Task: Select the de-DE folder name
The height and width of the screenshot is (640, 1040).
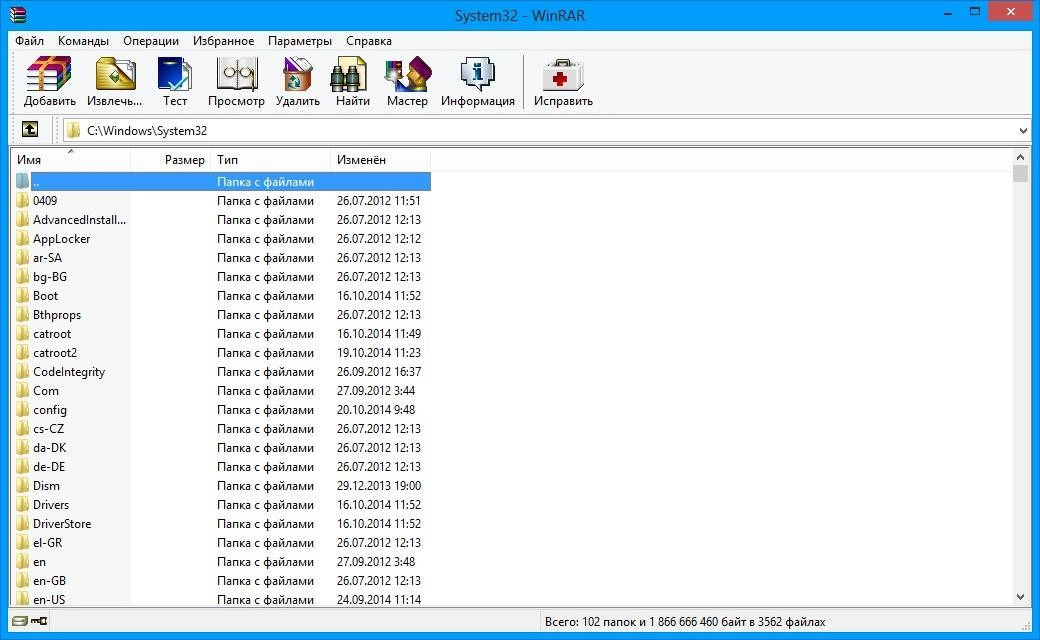Action: (49, 467)
